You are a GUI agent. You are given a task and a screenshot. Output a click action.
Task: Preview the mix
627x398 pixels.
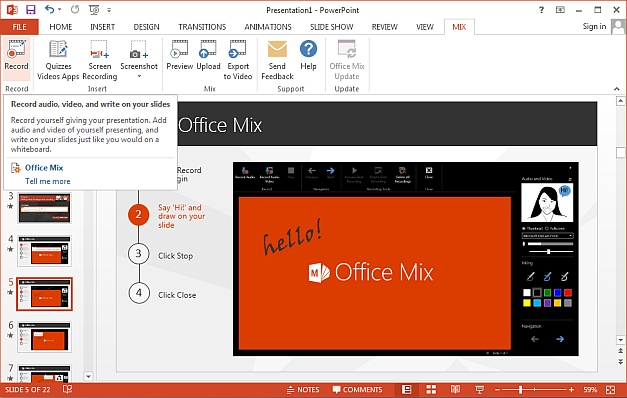(180, 55)
